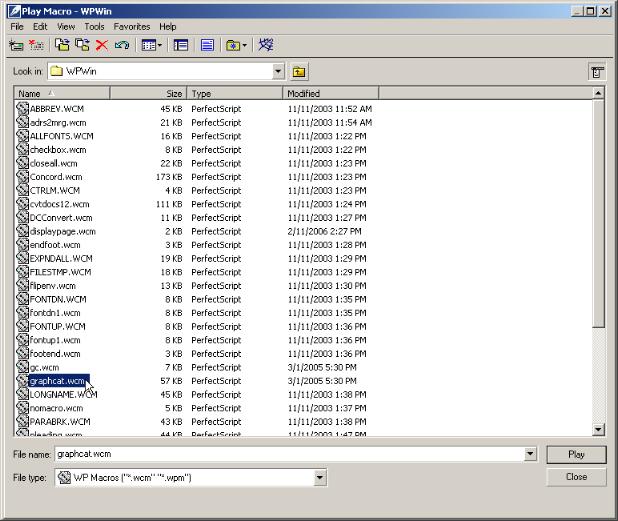Toggle the file Preview pane icon
This screenshot has height=521, width=618.
[207, 45]
